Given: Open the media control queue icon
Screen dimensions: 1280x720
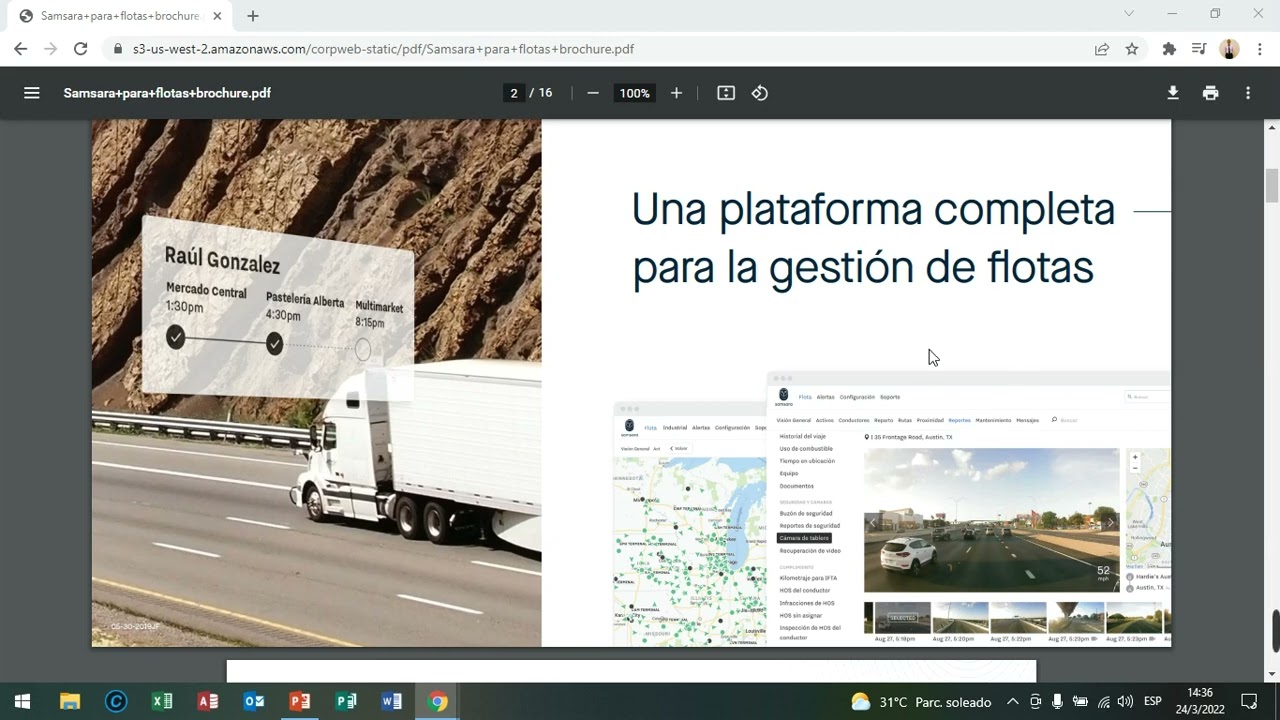Looking at the screenshot, I should coord(1199,49).
